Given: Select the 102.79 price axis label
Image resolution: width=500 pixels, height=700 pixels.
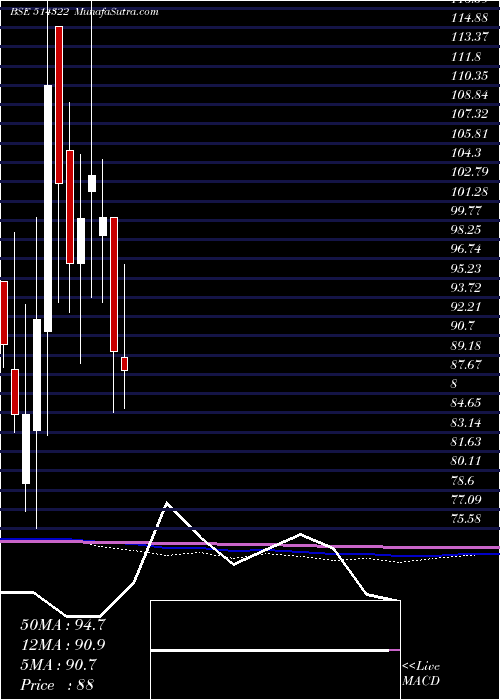Looking at the screenshot, I should pos(469,171).
